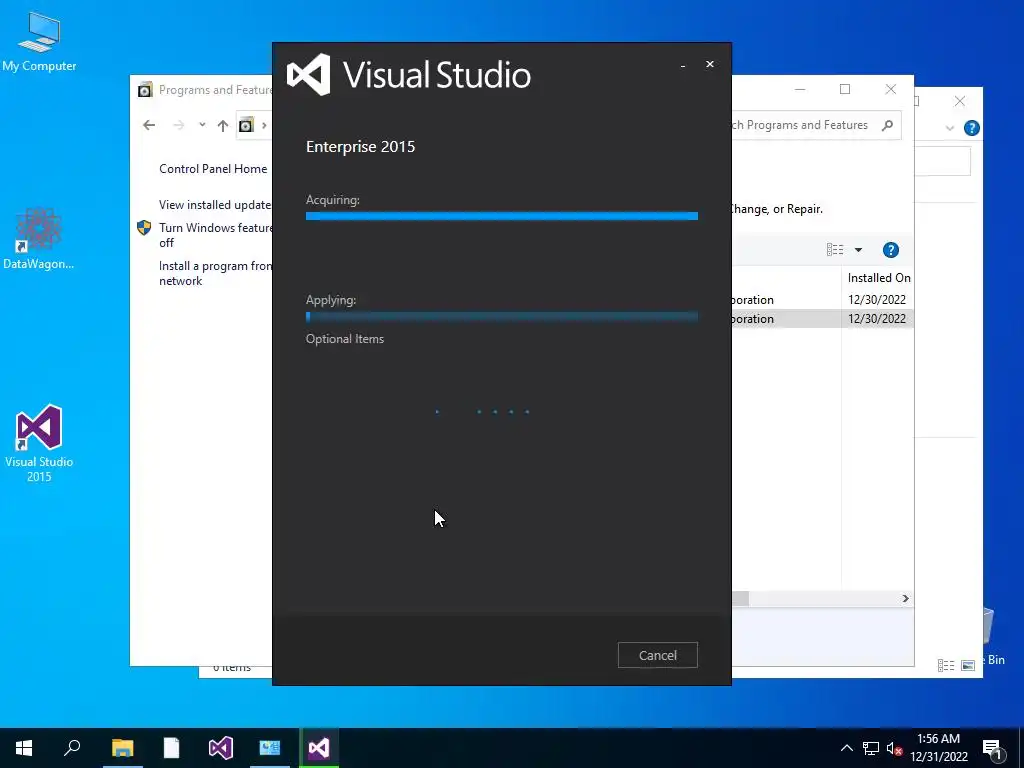Expand the ribbon chevron in rear window
Screen dimensions: 1024x768
[950, 128]
